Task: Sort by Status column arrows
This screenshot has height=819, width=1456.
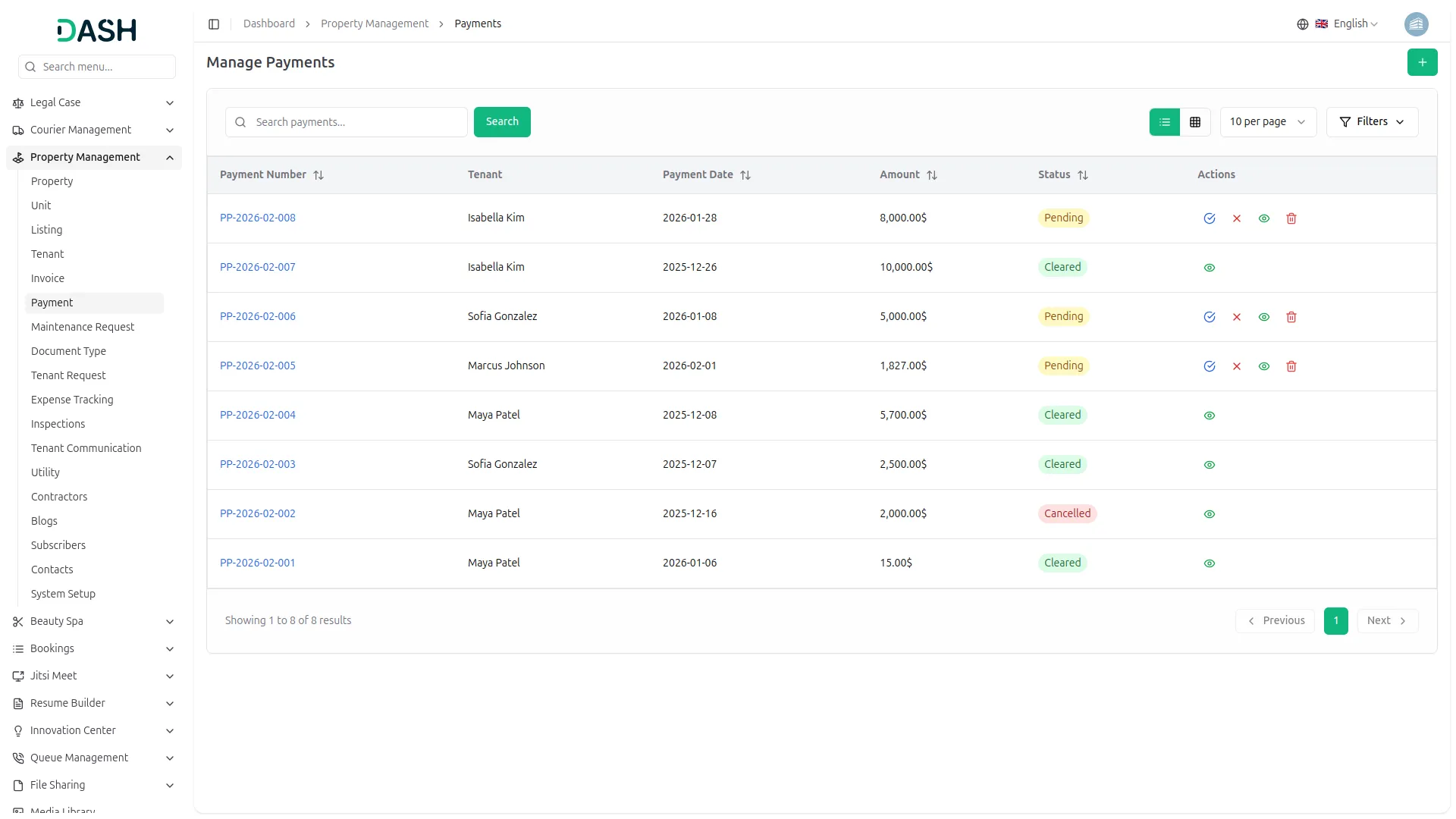Action: tap(1083, 175)
